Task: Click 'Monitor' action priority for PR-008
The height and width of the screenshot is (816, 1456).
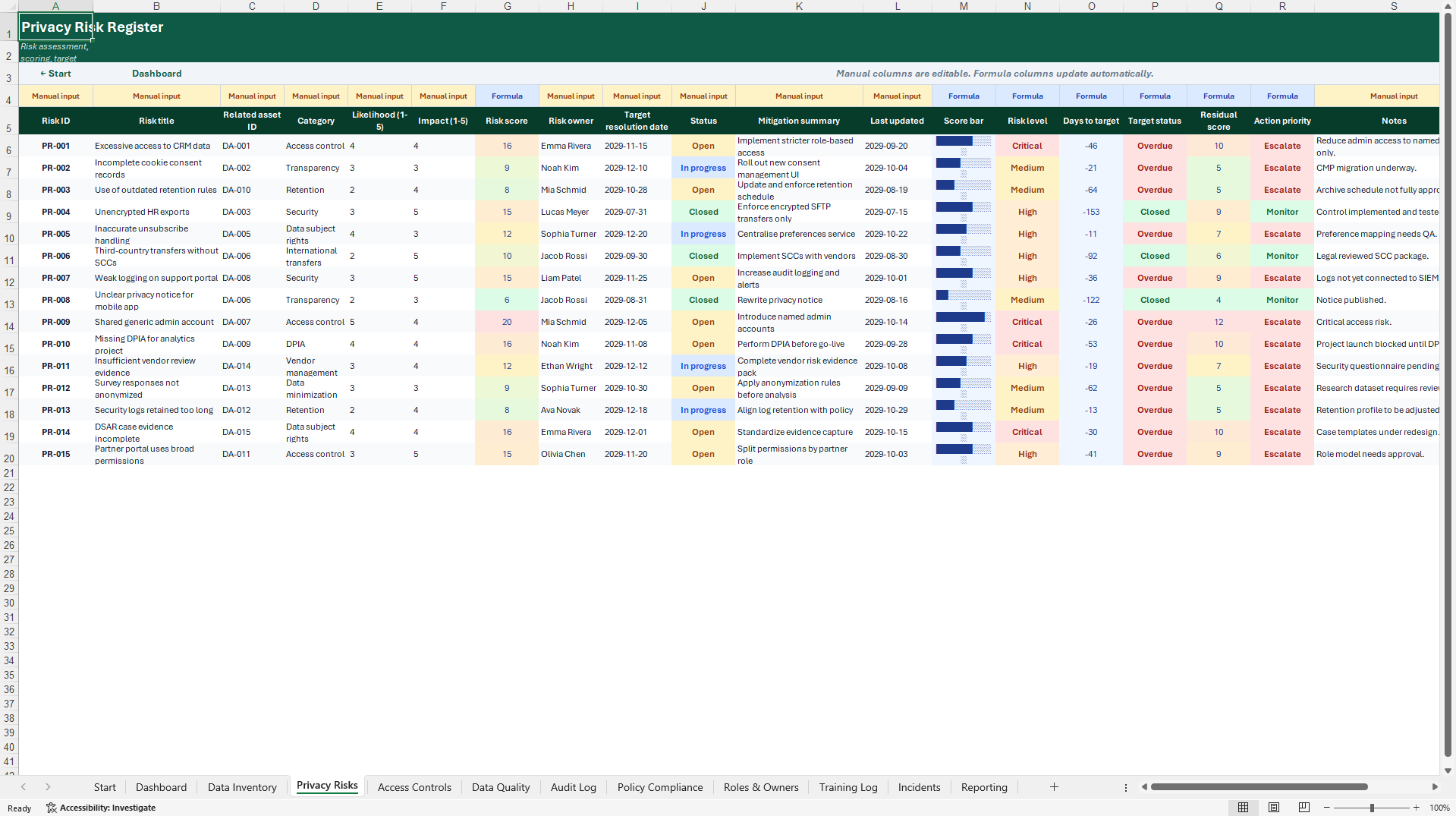Action: (x=1282, y=300)
